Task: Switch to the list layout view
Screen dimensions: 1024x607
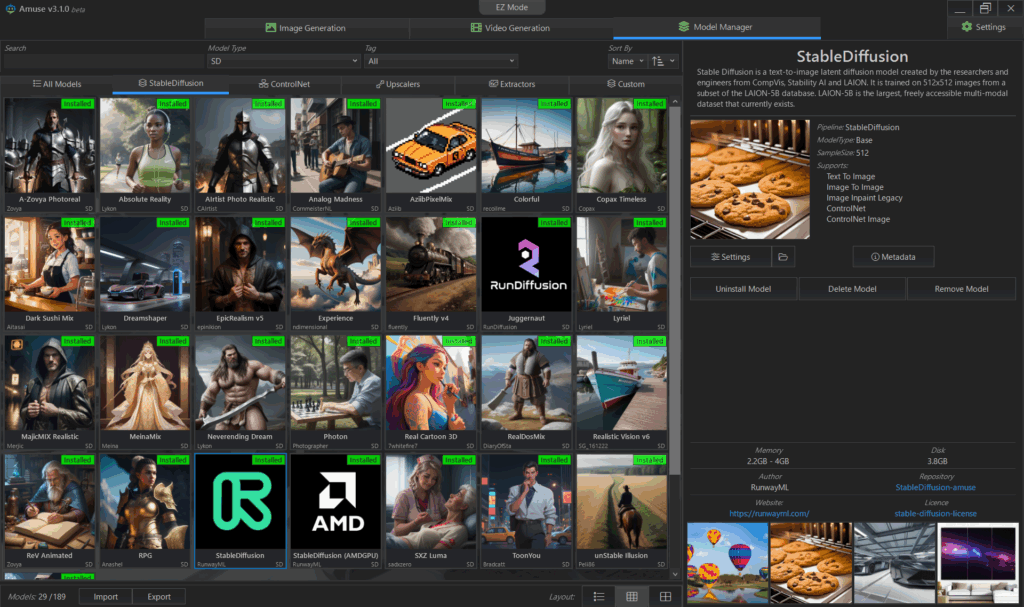Action: click(x=598, y=597)
